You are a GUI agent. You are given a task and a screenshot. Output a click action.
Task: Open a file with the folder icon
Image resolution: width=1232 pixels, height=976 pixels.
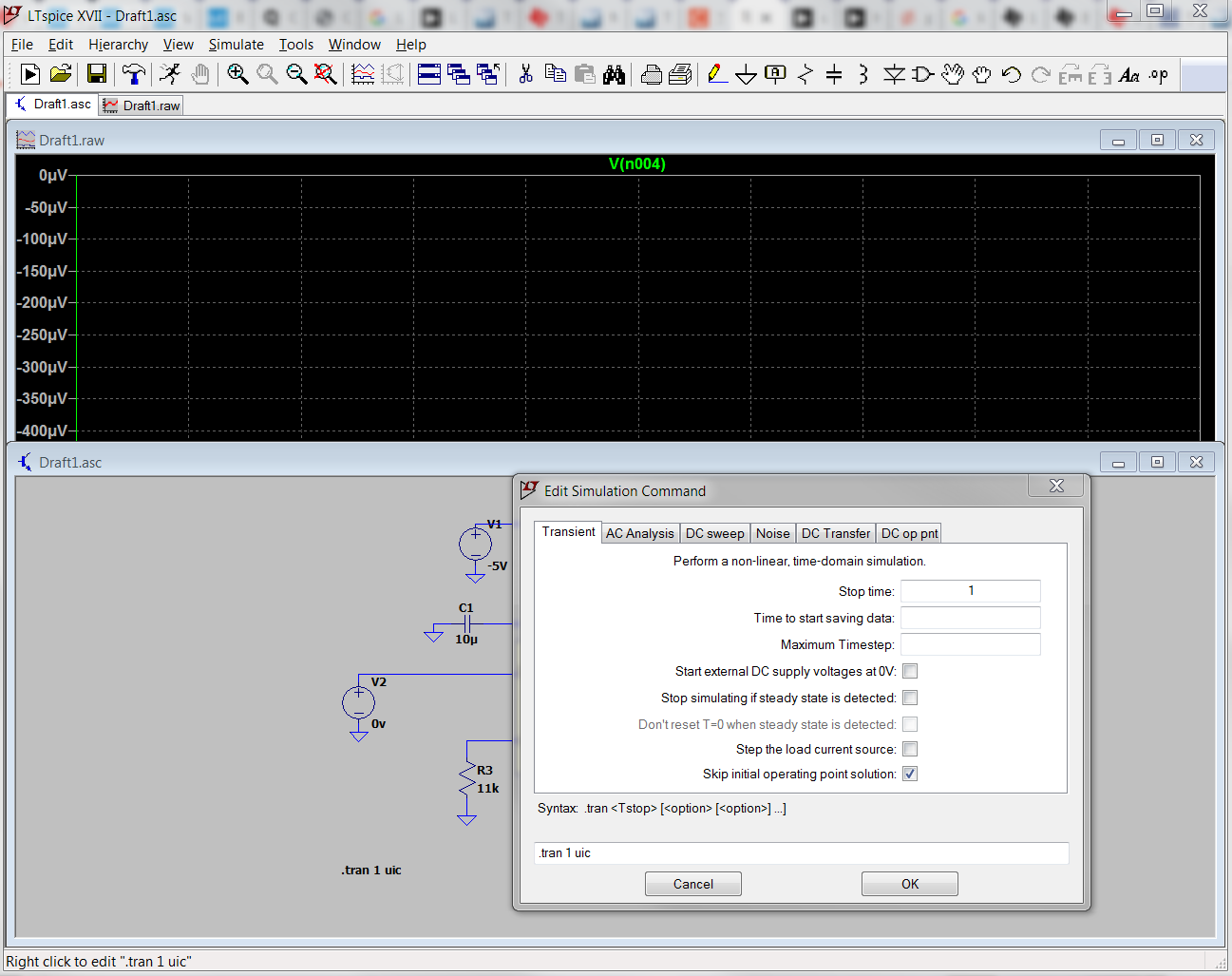coord(61,74)
